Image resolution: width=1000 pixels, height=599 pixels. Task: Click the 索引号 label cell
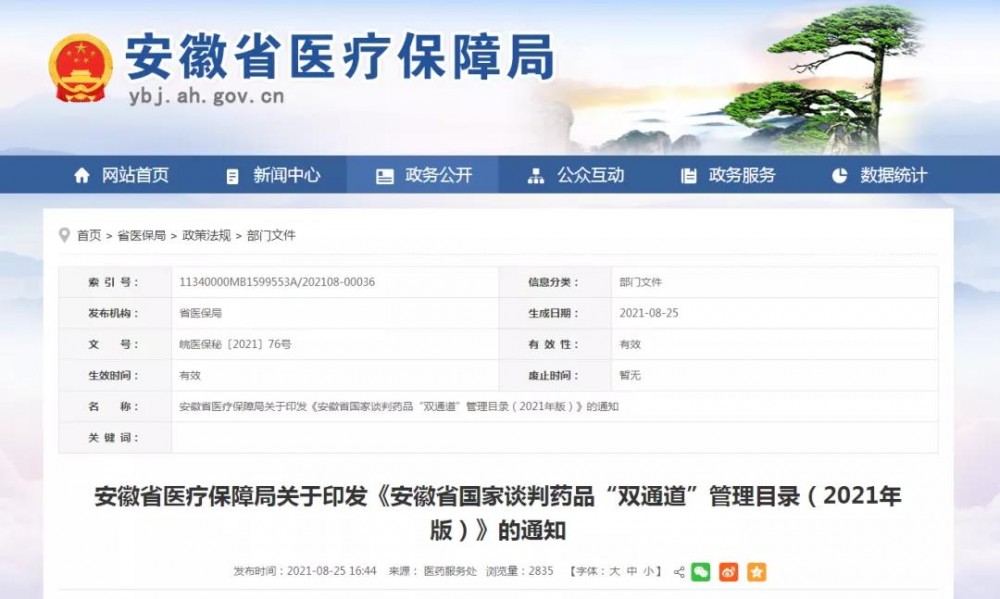point(115,282)
